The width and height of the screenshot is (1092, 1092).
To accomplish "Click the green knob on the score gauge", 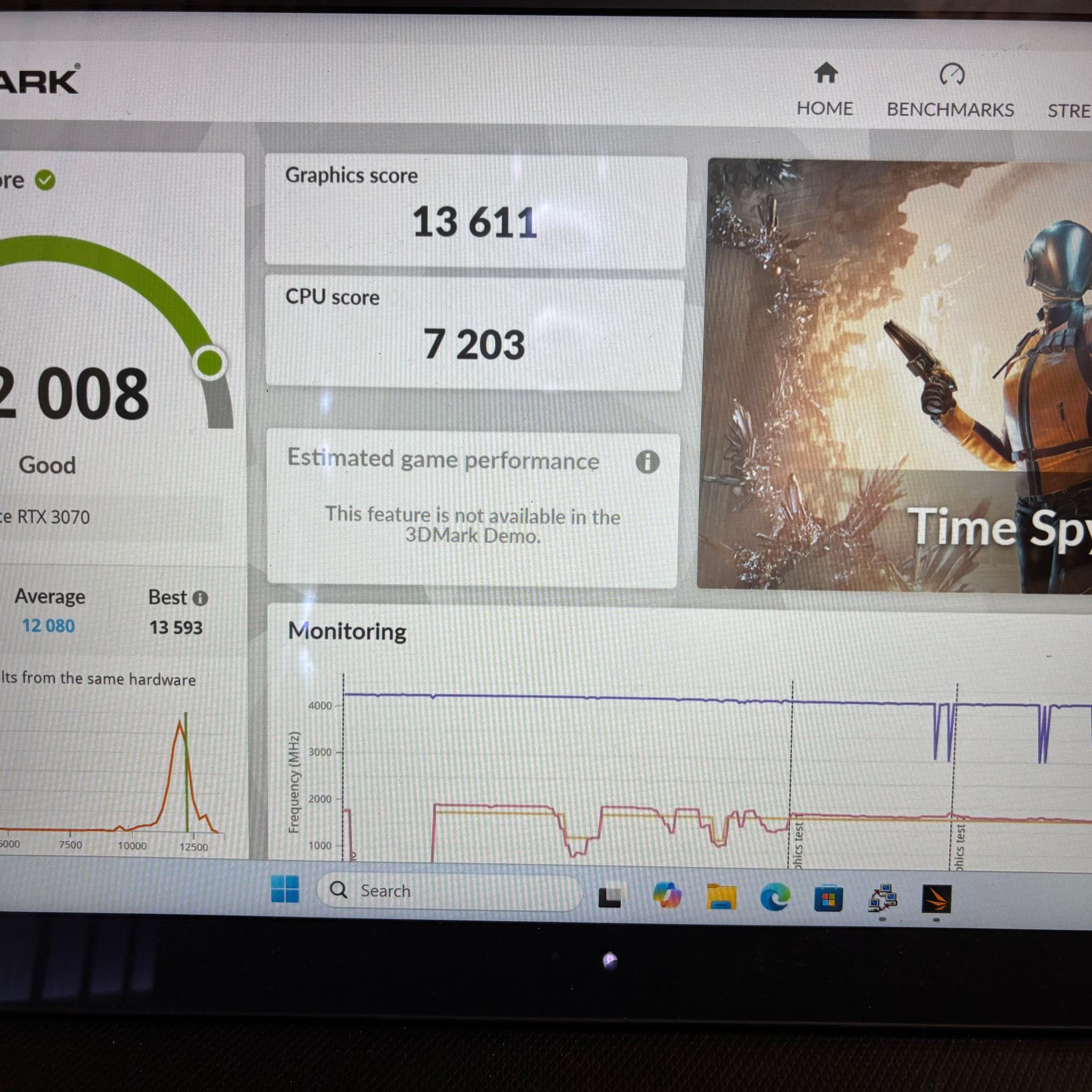I will tap(210, 362).
